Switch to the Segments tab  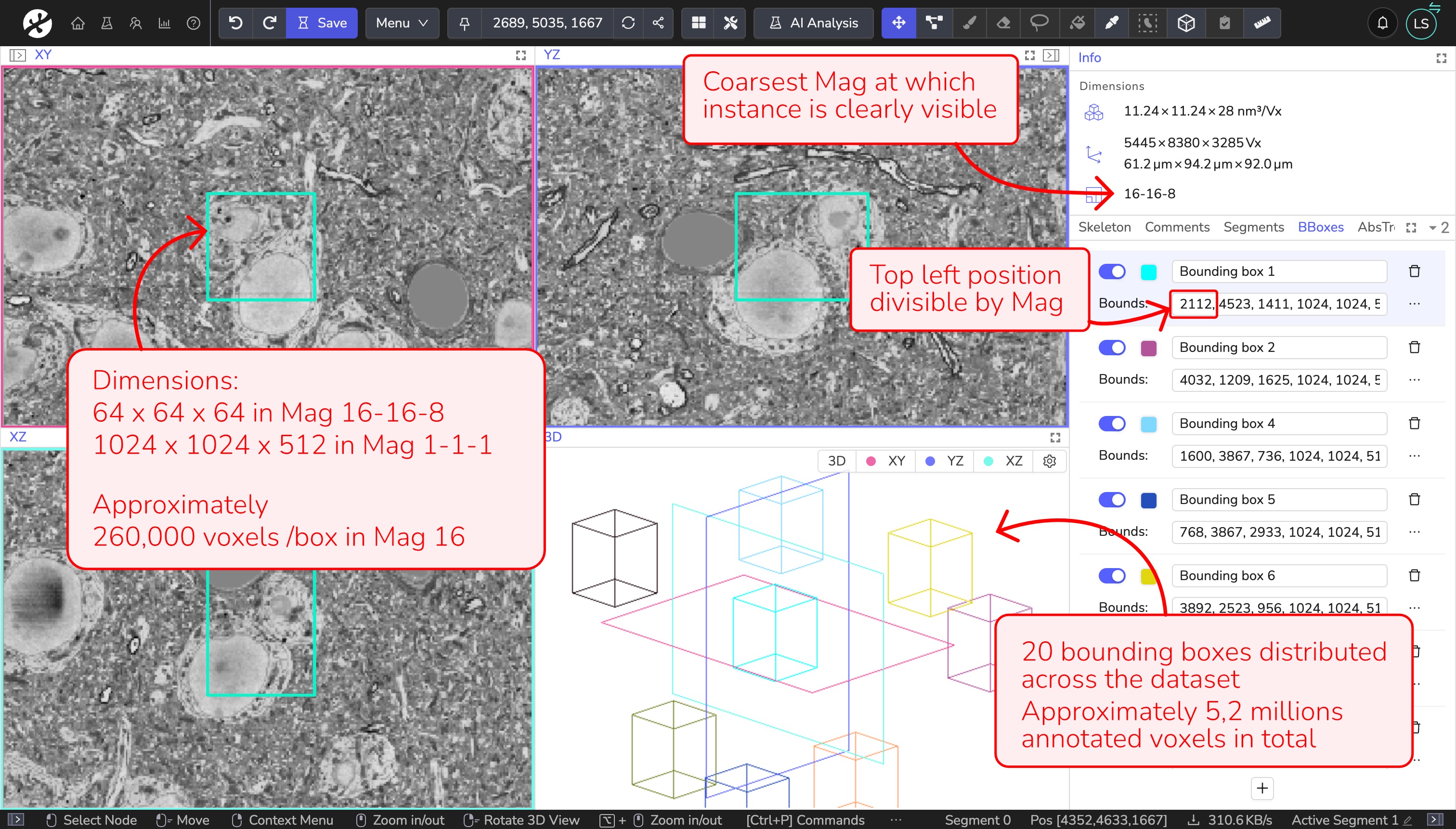[1253, 227]
